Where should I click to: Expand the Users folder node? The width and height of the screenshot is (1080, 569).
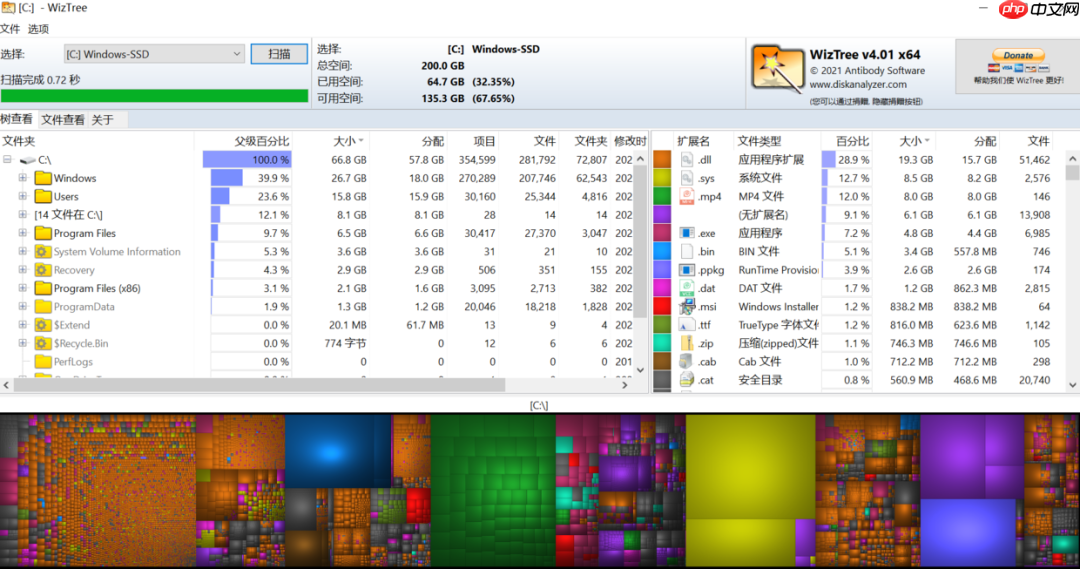[23, 196]
